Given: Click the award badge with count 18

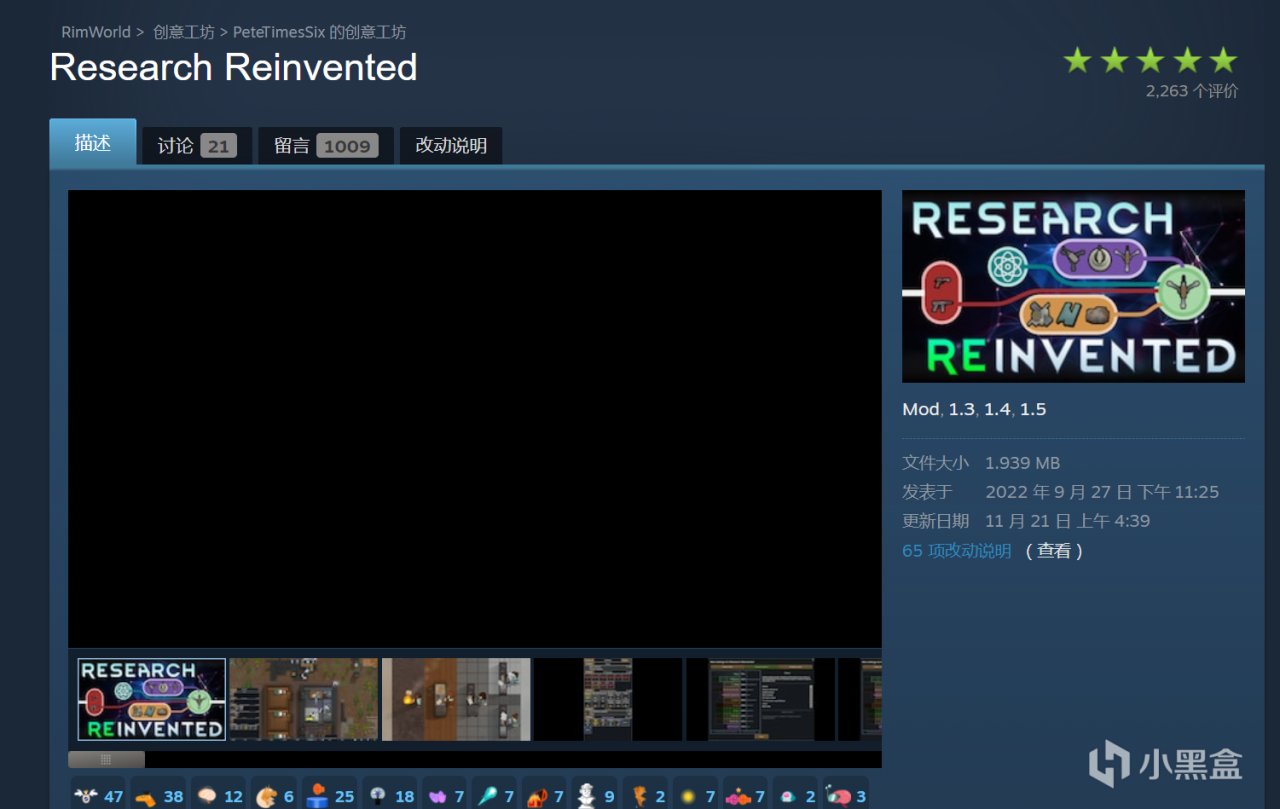Looking at the screenshot, I should tap(389, 794).
